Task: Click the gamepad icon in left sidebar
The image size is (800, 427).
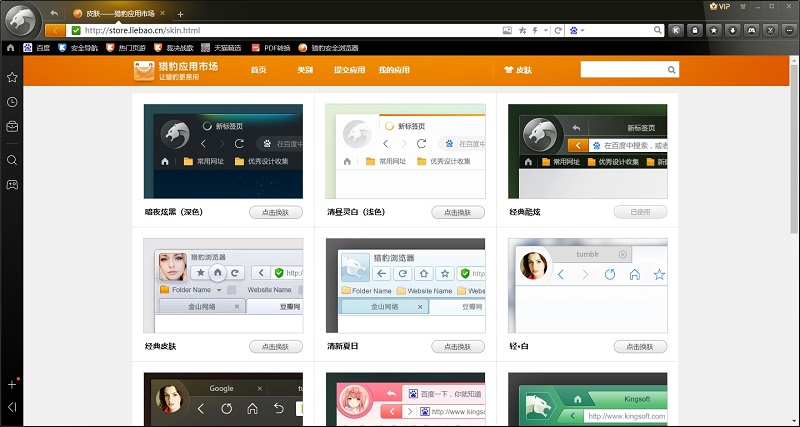Action: coord(12,185)
